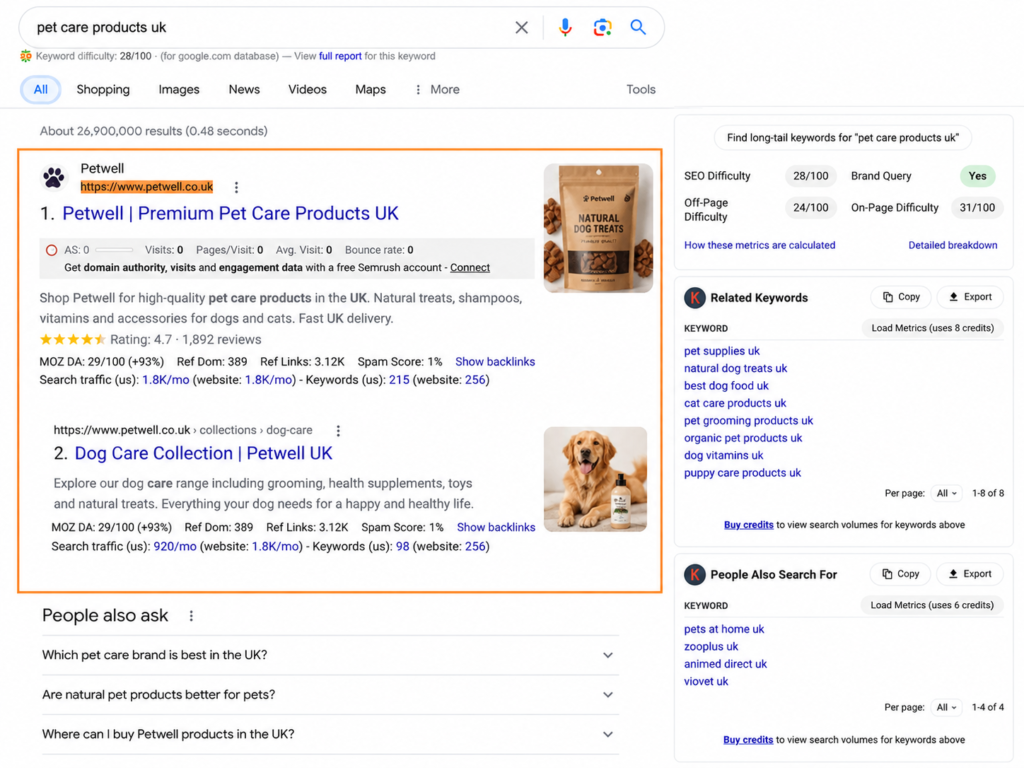Start voice search with the microphone icon
This screenshot has width=1024, height=768.
[x=566, y=27]
